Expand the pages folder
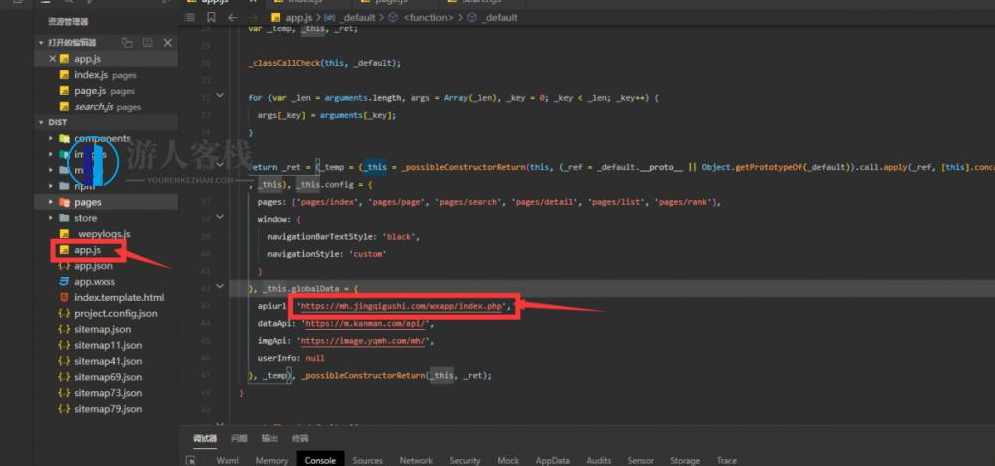This screenshot has height=466, width=995. click(87, 202)
